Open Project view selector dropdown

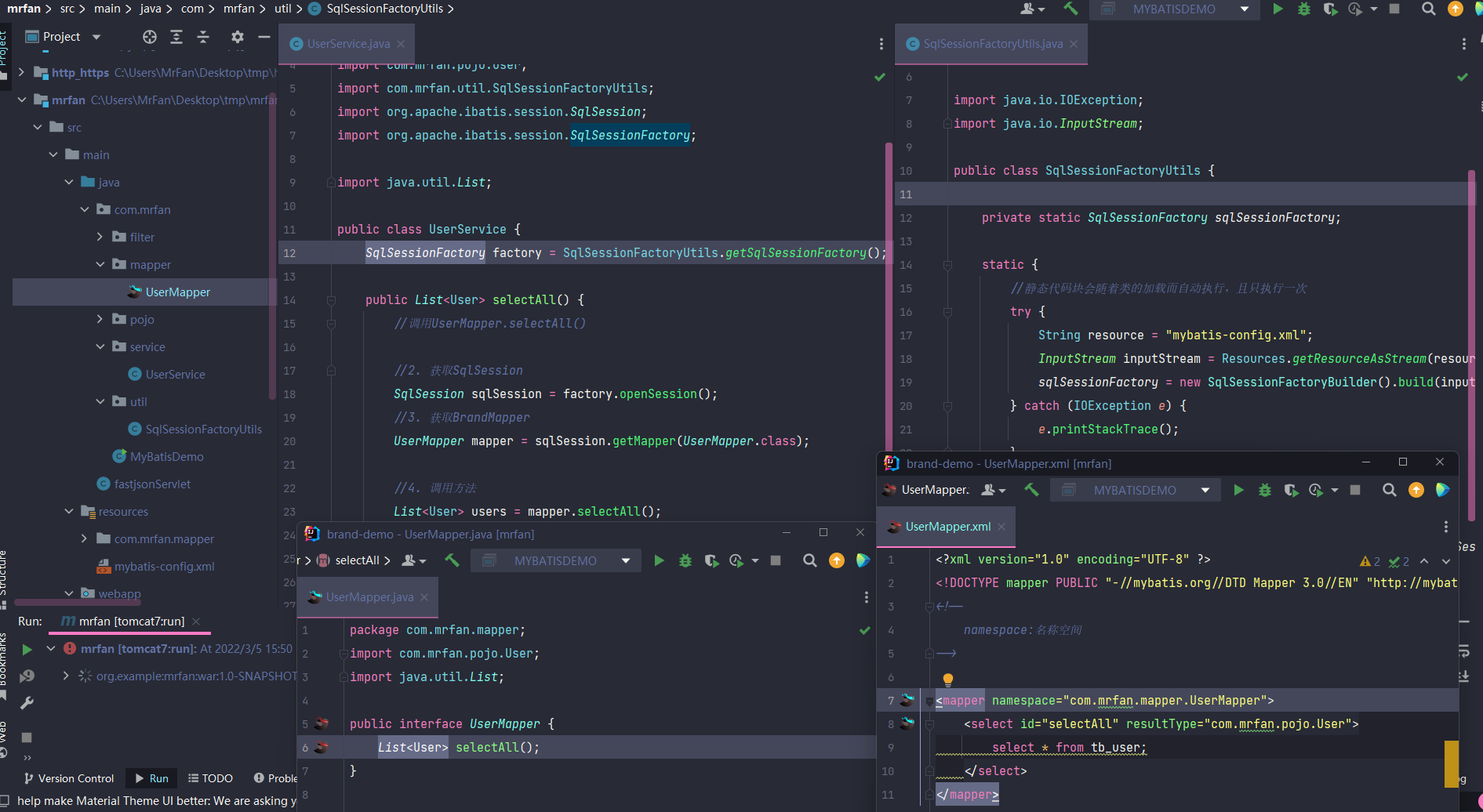[96, 37]
